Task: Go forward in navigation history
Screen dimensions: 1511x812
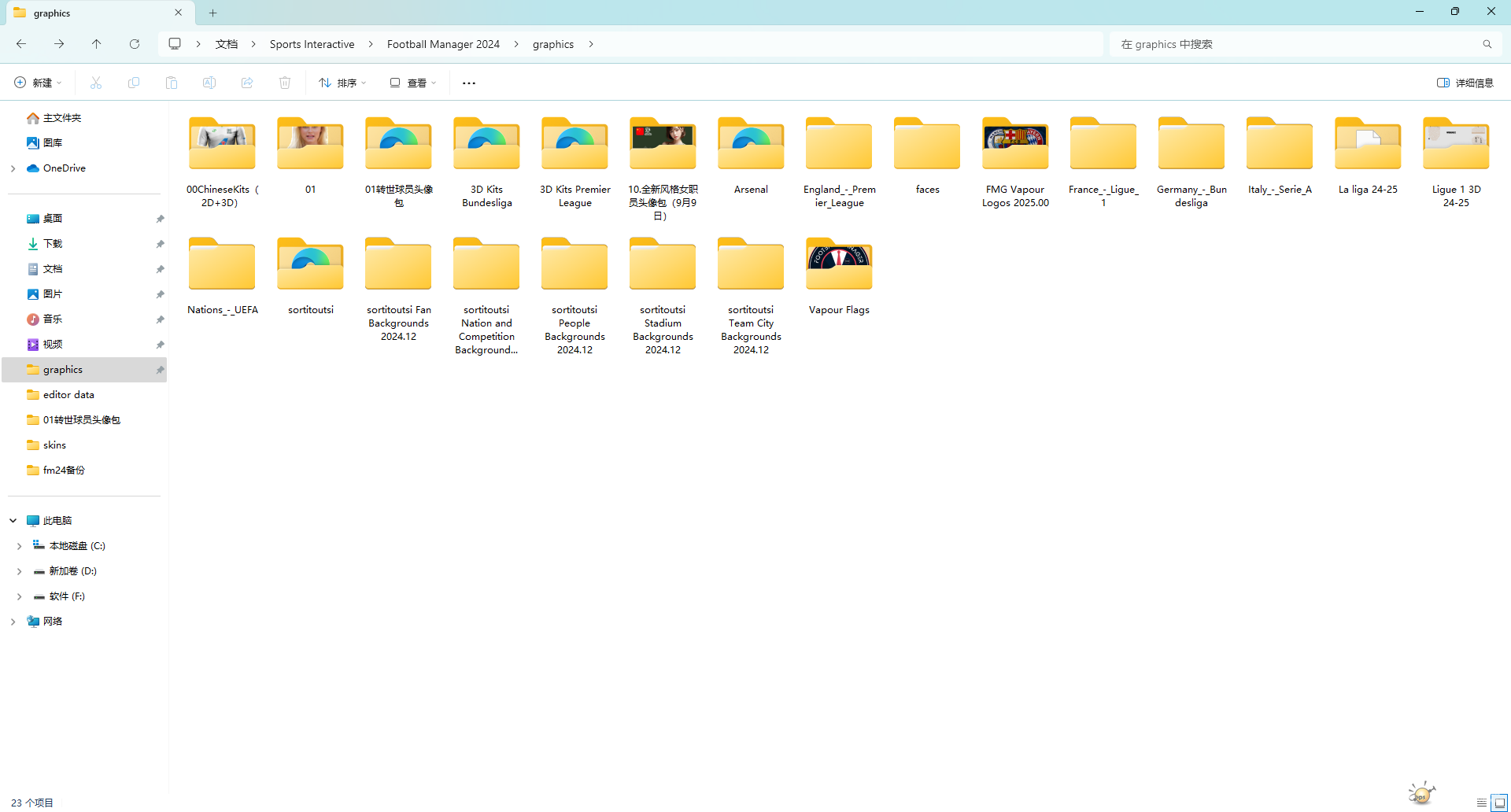Action: [59, 44]
